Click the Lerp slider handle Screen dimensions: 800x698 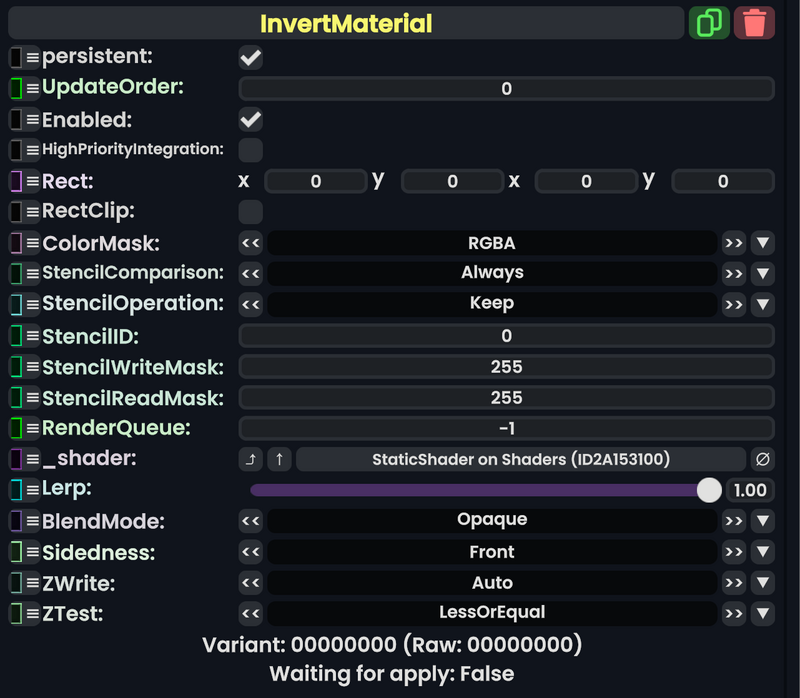[x=710, y=490]
